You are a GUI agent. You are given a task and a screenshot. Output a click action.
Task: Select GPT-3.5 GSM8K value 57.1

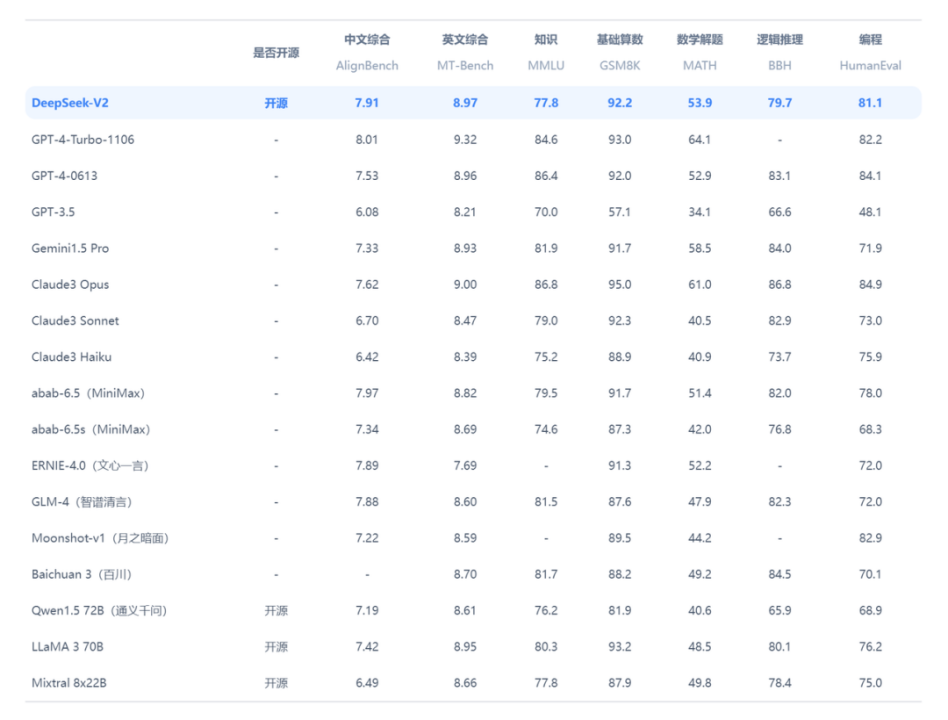[620, 212]
